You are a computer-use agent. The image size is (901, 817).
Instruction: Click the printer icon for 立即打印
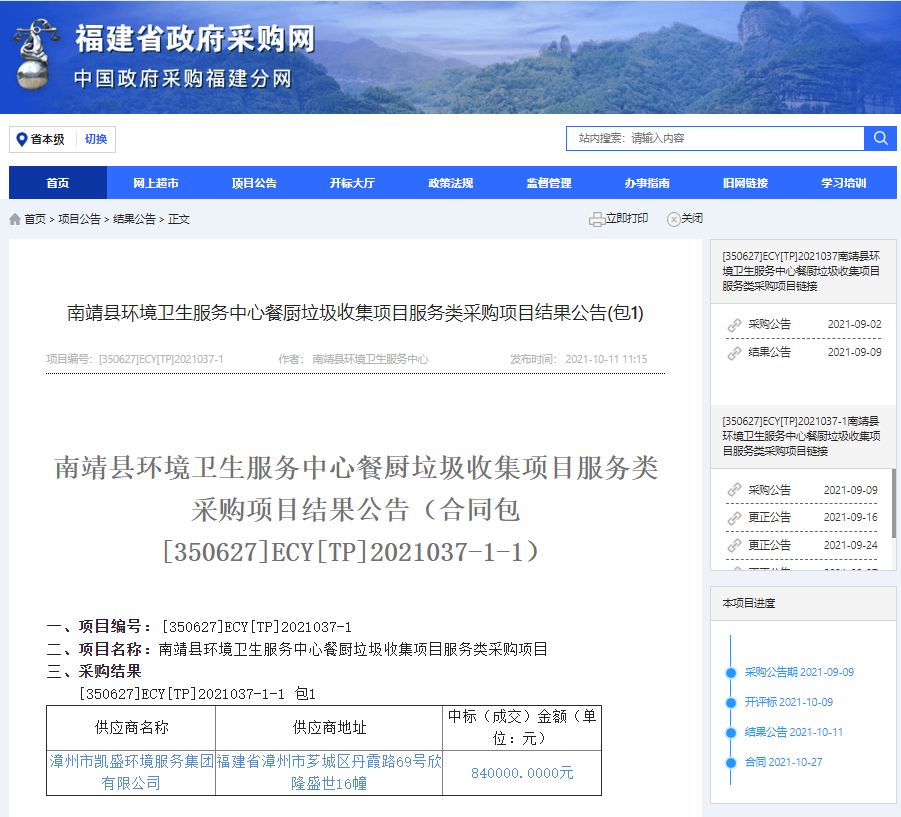[x=596, y=219]
